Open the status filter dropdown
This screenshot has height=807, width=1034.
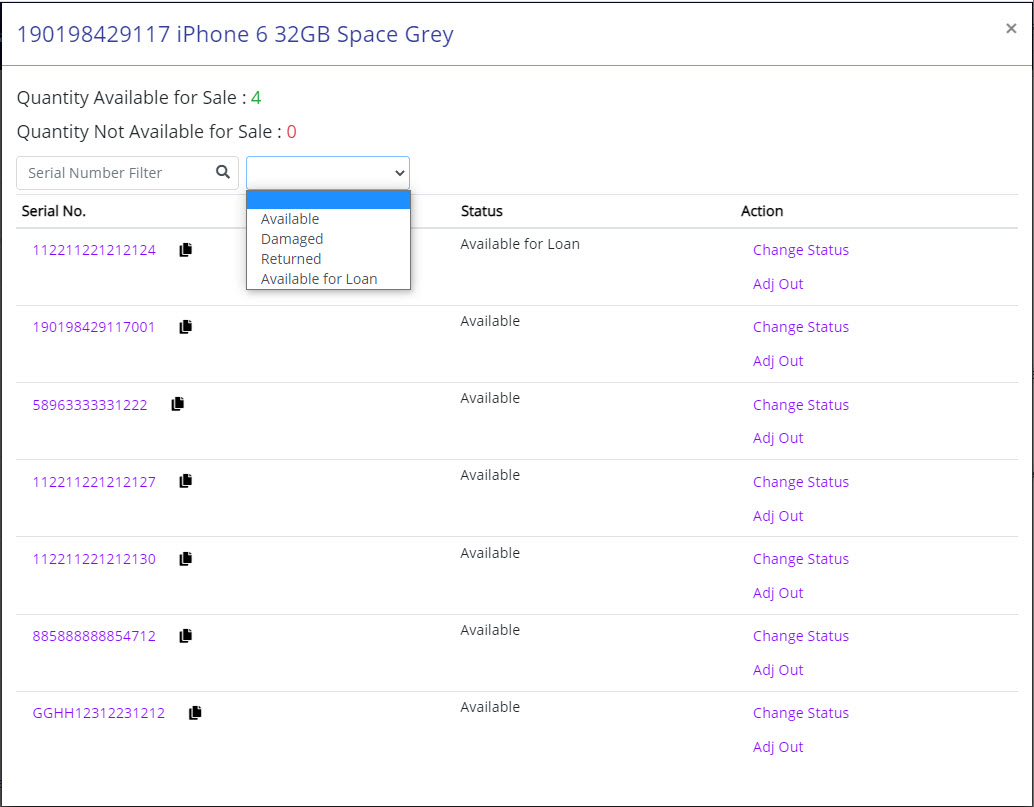[328, 173]
